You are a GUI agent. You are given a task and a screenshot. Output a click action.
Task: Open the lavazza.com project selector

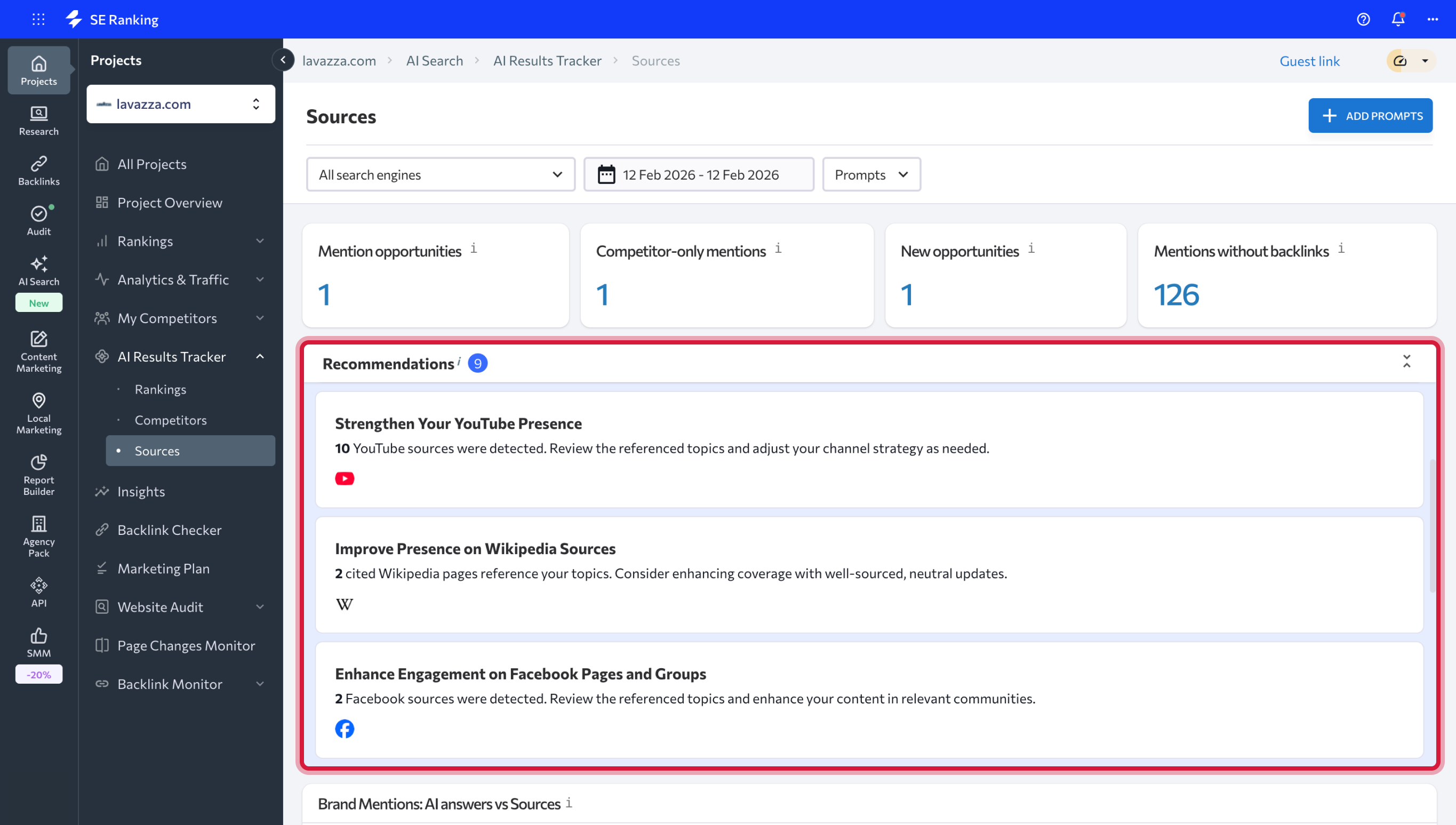[181, 105]
